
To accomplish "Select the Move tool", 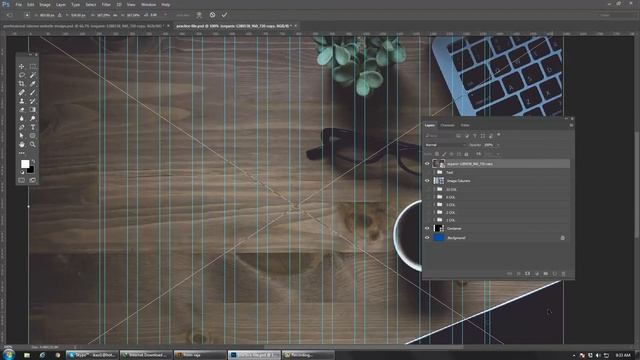I will click(22, 66).
